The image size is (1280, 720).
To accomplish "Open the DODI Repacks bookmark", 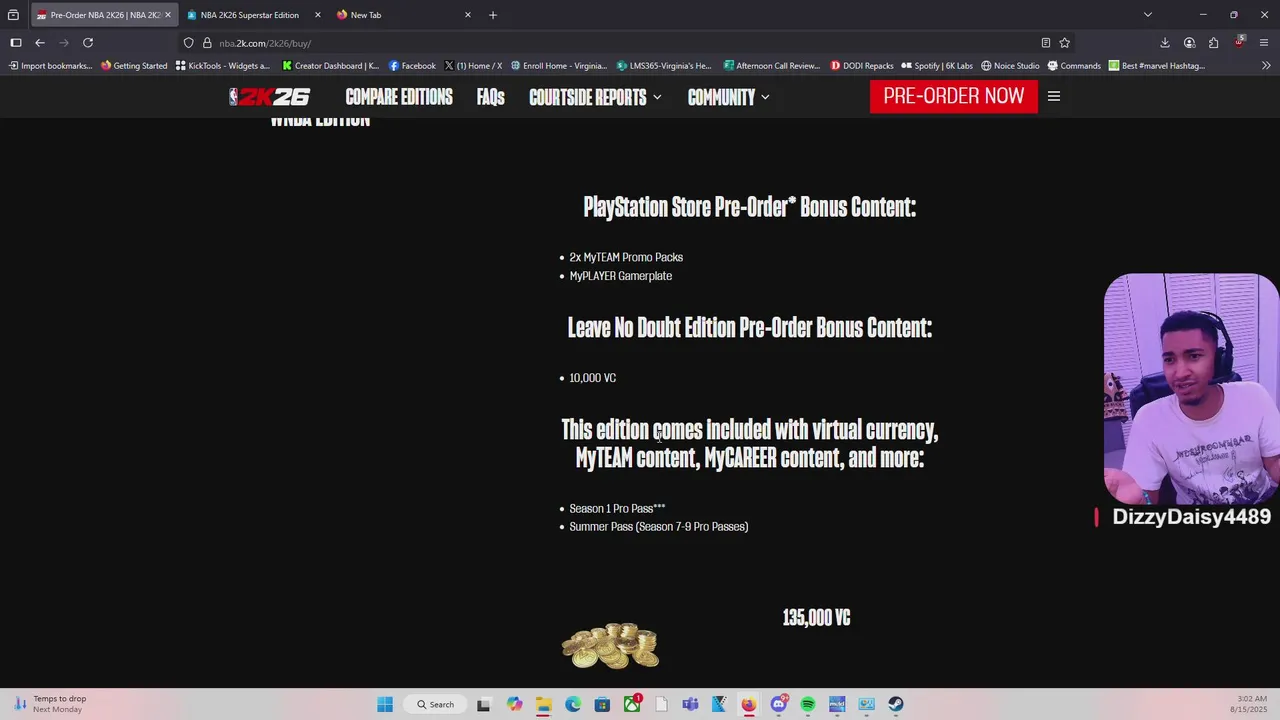I will (x=862, y=66).
